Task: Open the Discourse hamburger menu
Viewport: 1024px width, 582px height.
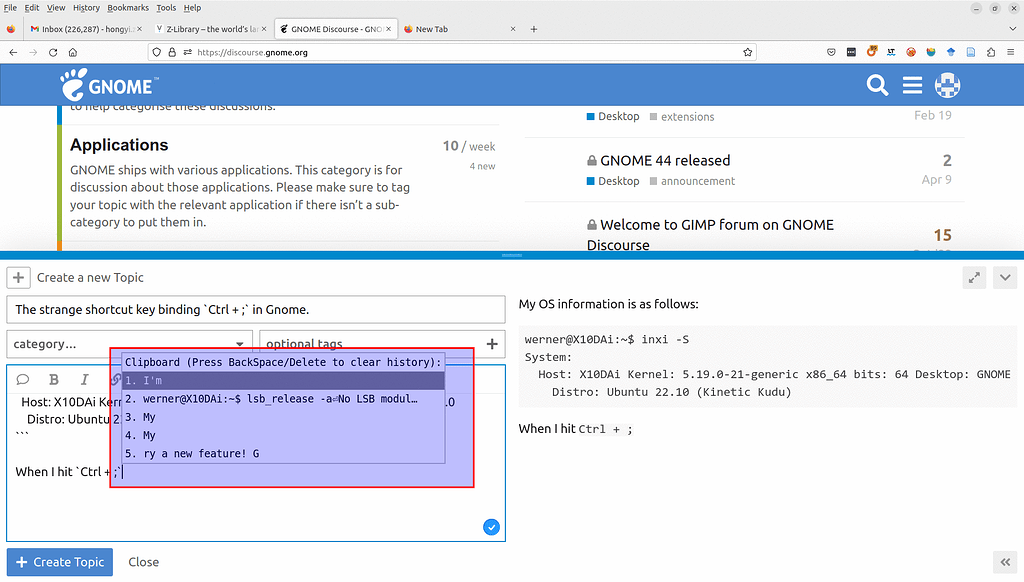Action: click(912, 85)
